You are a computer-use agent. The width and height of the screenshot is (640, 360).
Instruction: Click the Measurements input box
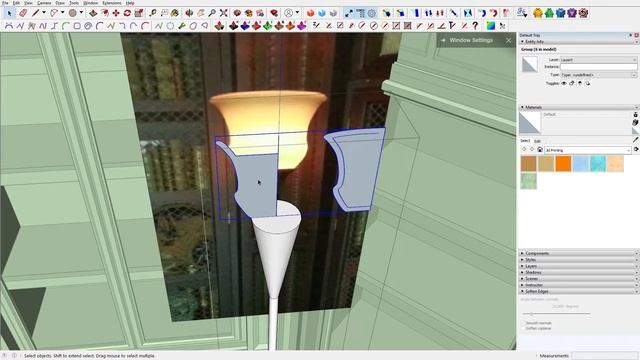(x=604, y=356)
